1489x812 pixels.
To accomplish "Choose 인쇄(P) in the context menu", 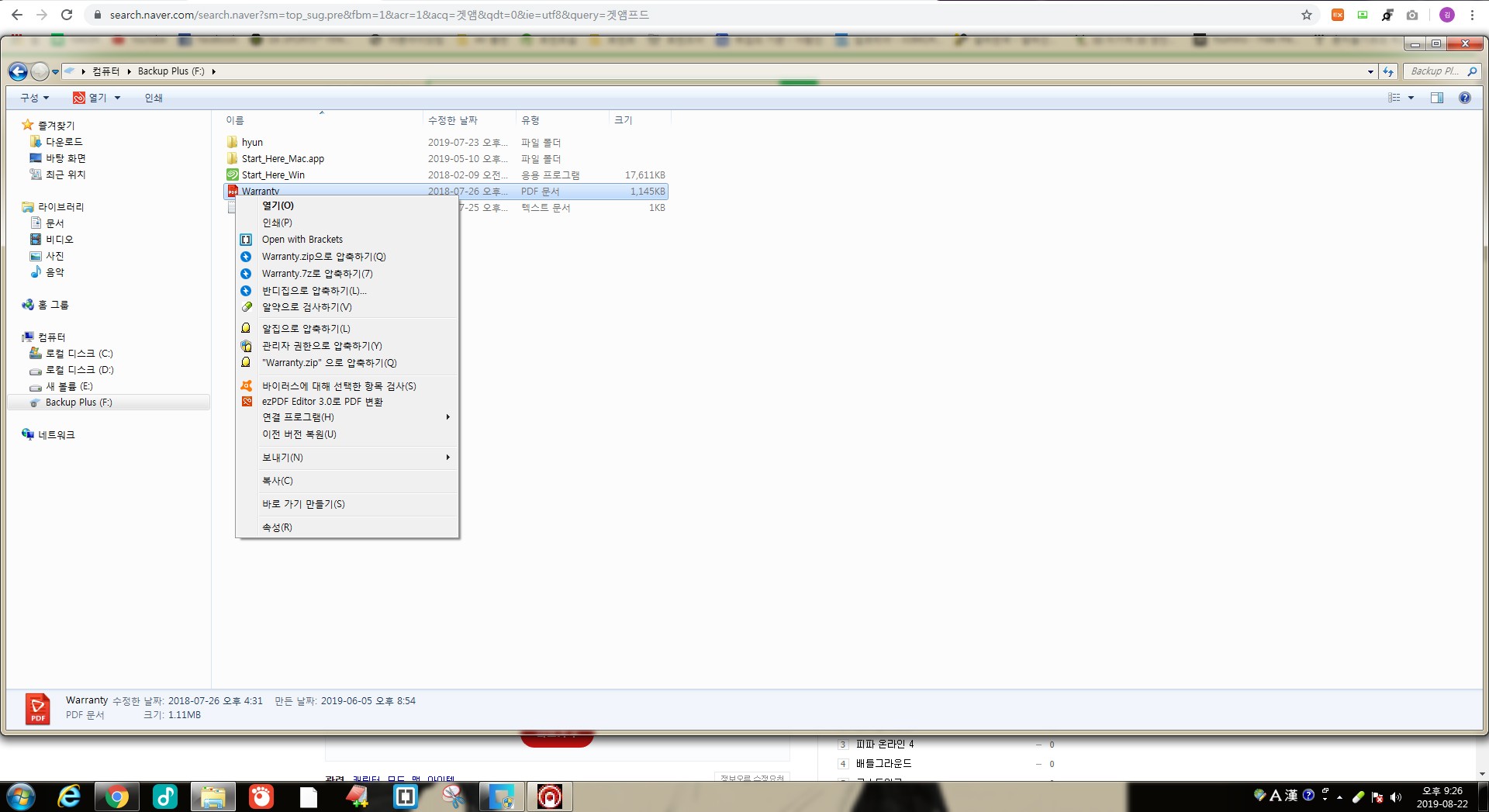I will click(x=347, y=223).
